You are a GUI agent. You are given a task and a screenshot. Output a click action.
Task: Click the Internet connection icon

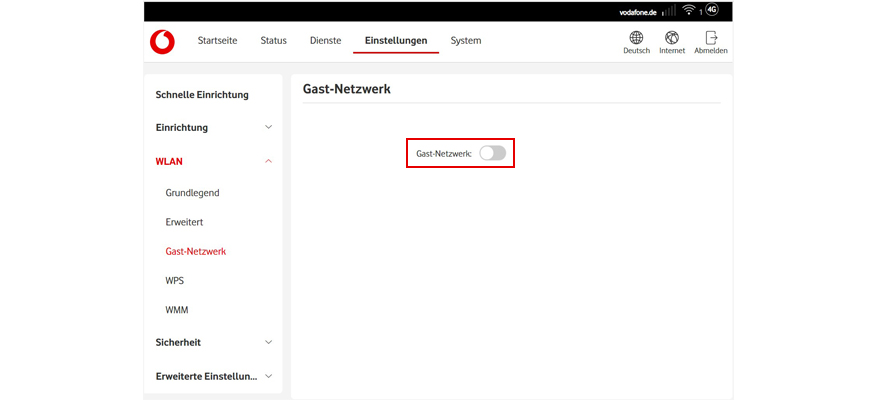coord(672,38)
